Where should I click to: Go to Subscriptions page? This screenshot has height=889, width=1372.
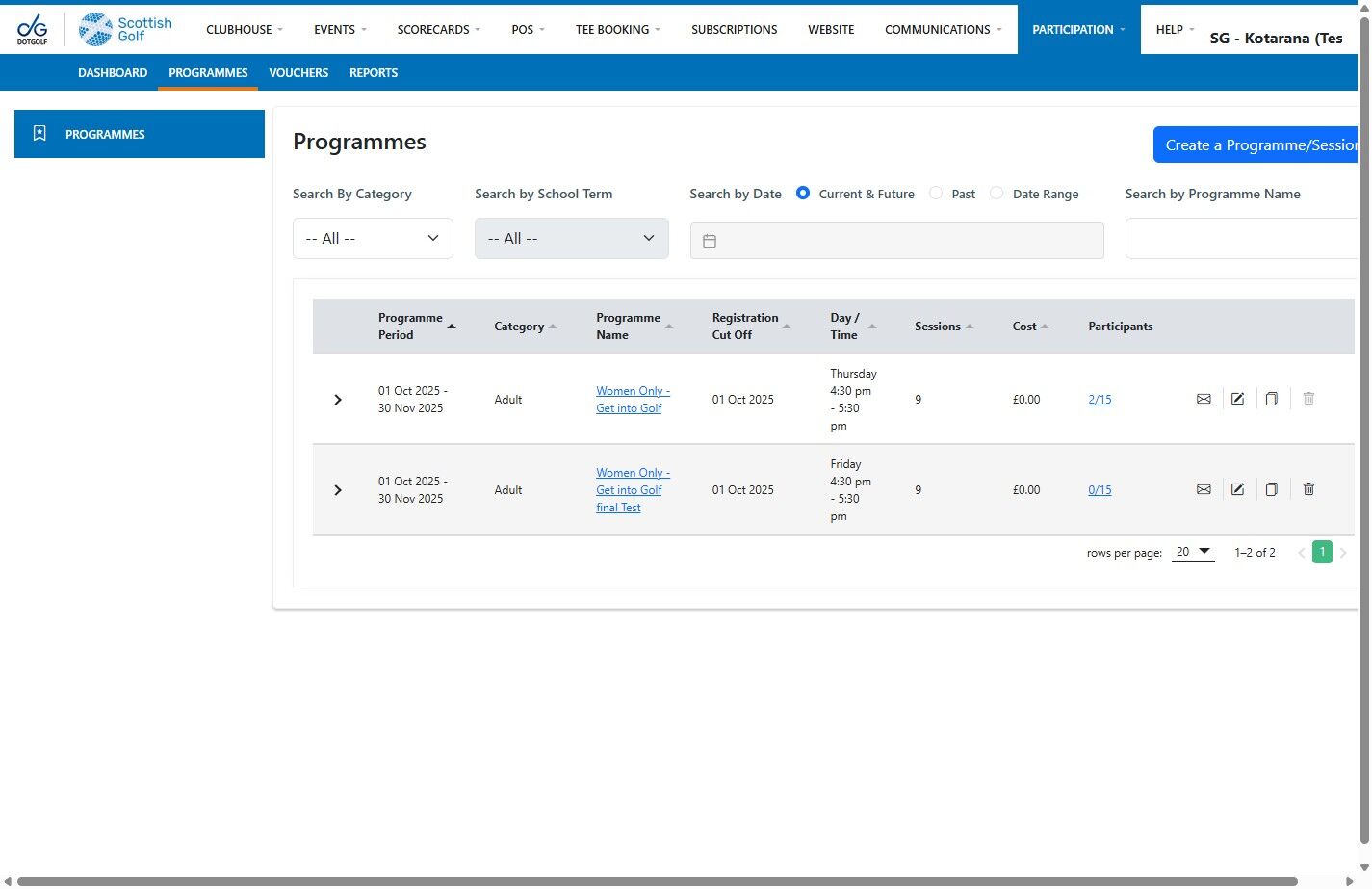pos(735,30)
